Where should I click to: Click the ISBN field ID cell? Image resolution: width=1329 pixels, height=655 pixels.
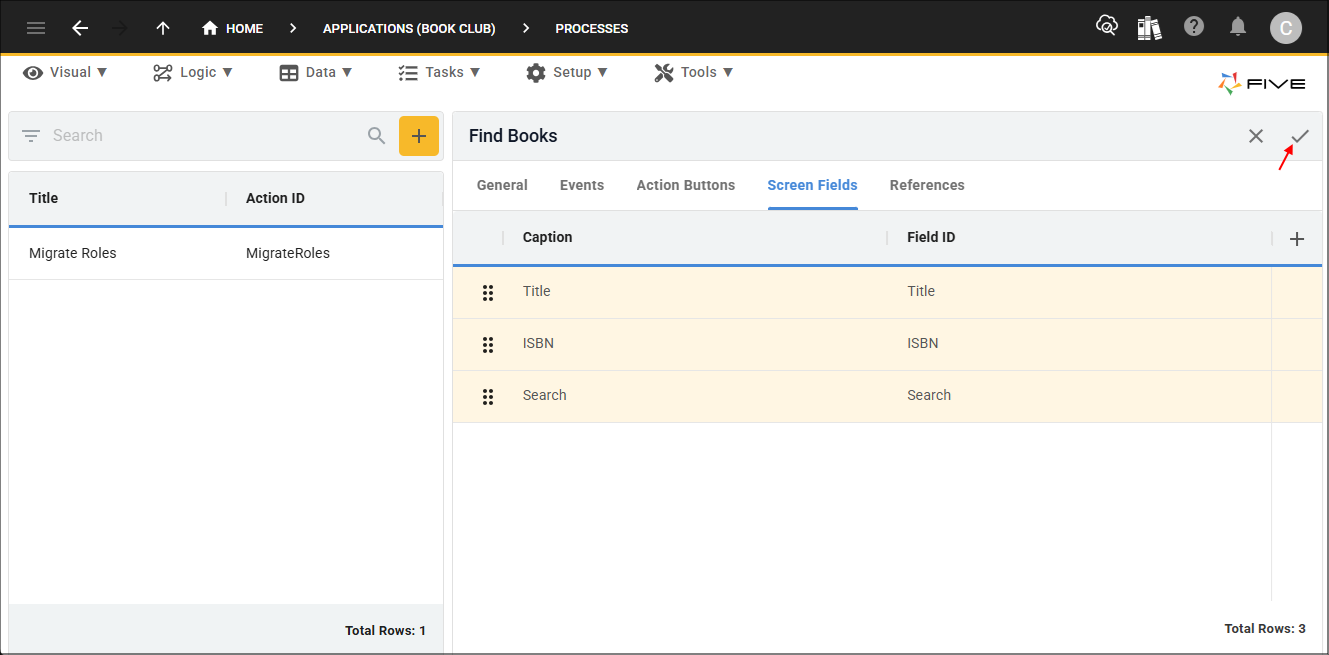(x=923, y=343)
